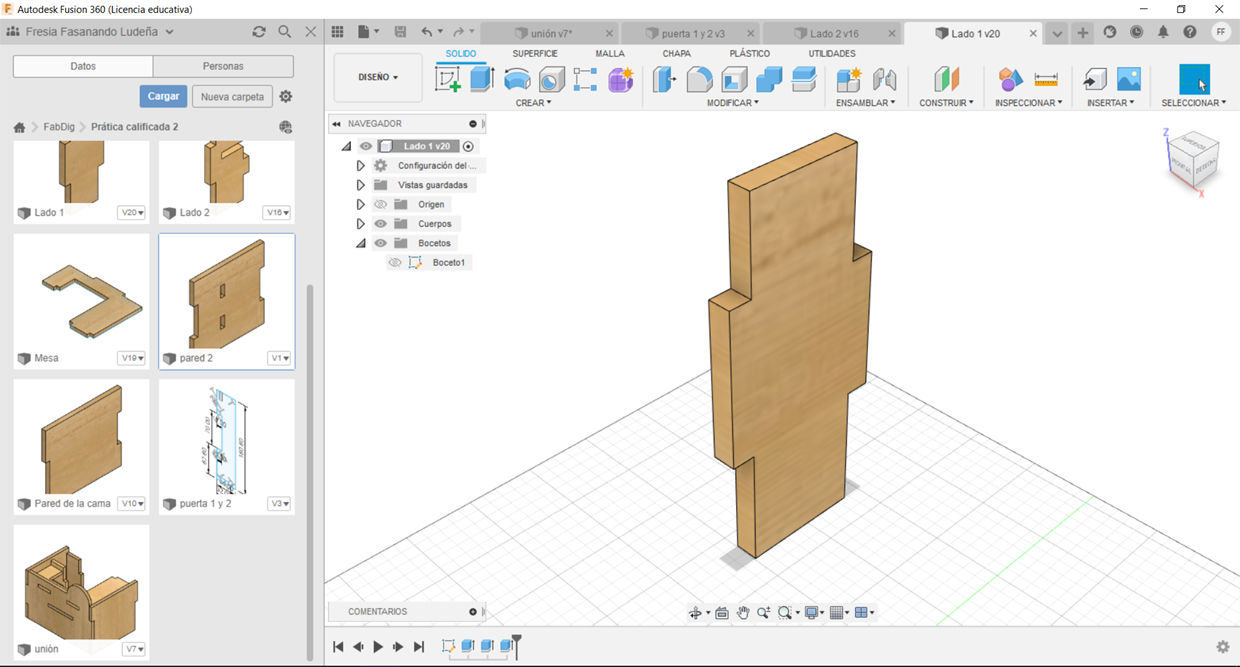Select the Create Sketch tool icon
This screenshot has width=1240, height=667.
[x=448, y=80]
